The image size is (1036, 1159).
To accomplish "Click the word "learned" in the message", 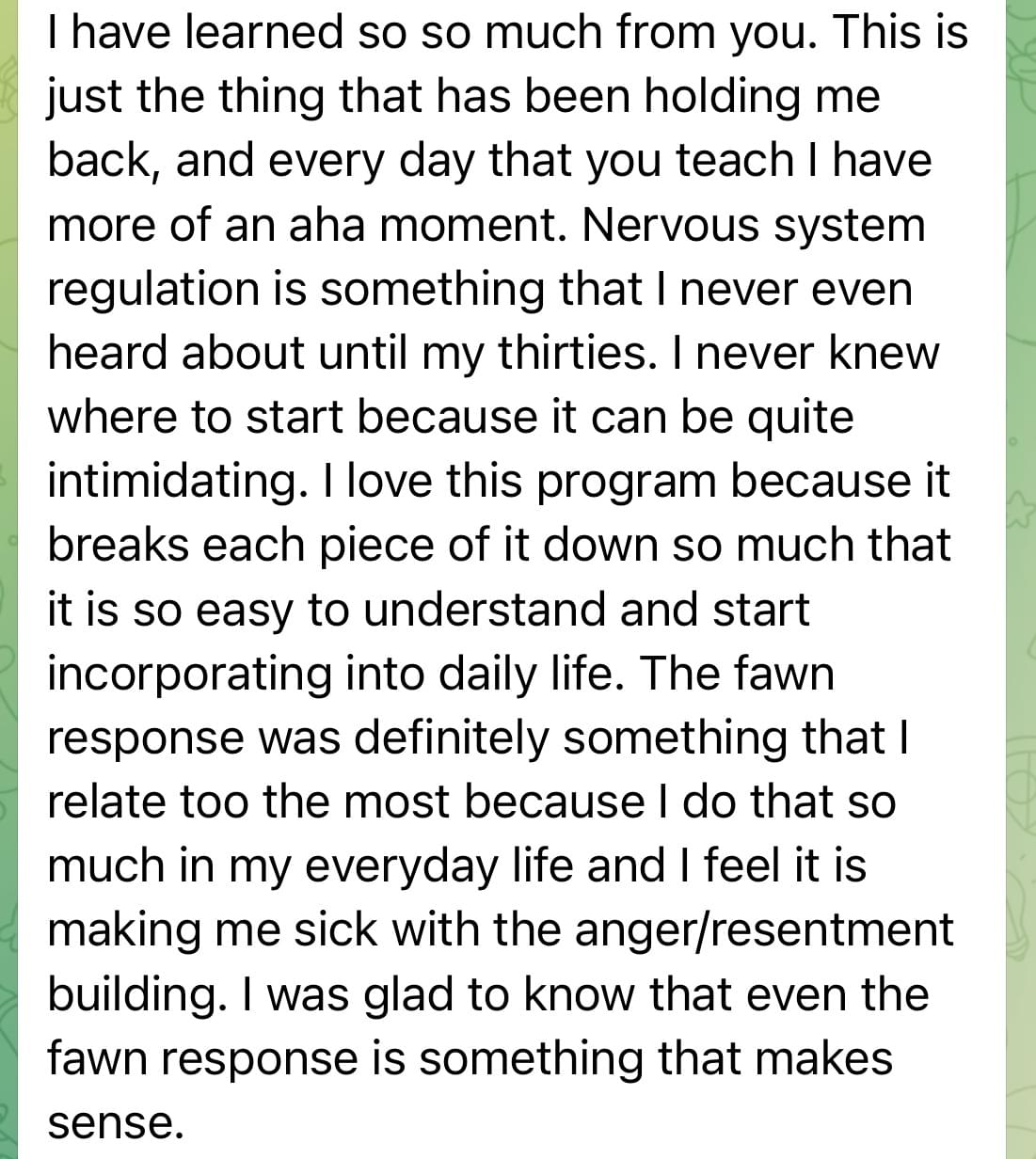I will 252,32.
